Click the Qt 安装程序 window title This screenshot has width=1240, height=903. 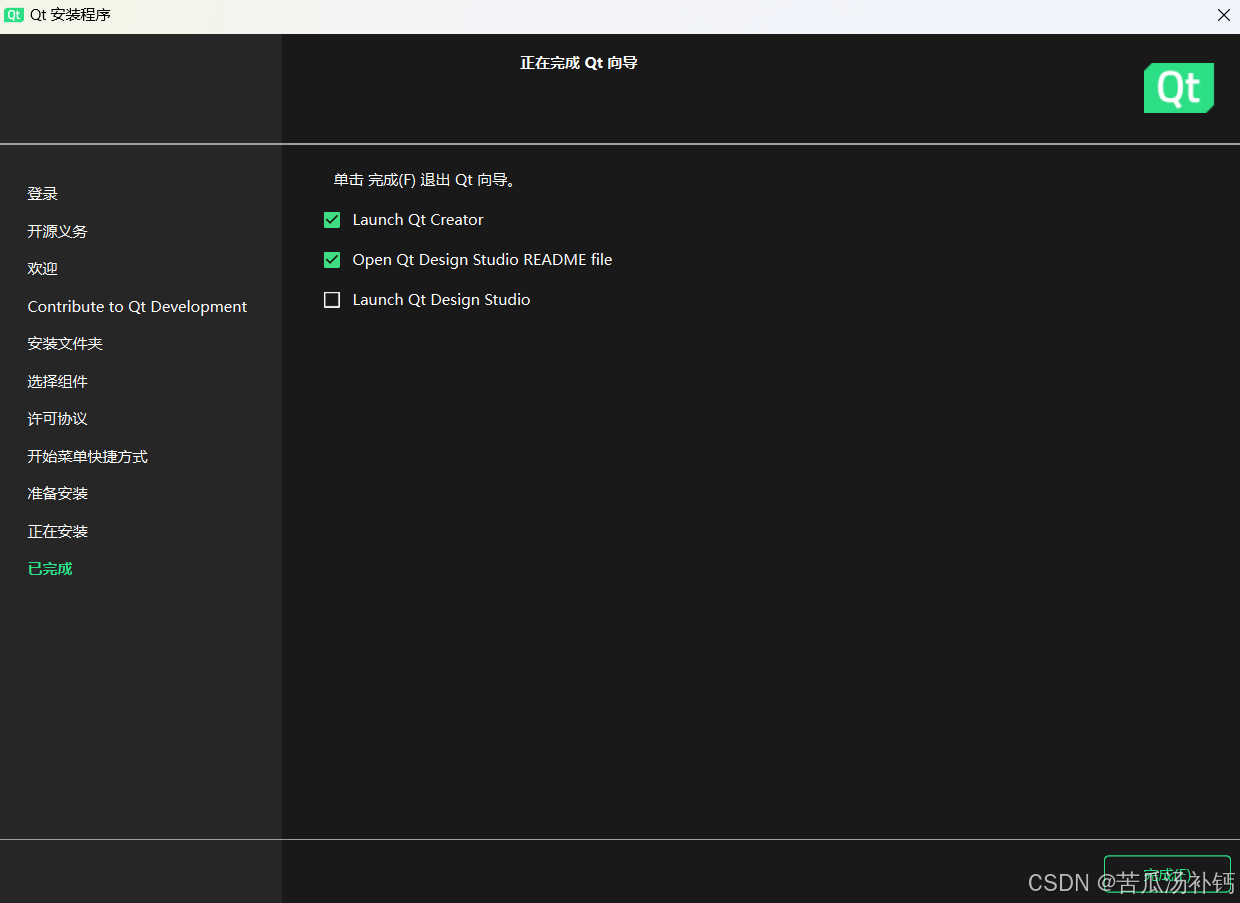pos(70,15)
